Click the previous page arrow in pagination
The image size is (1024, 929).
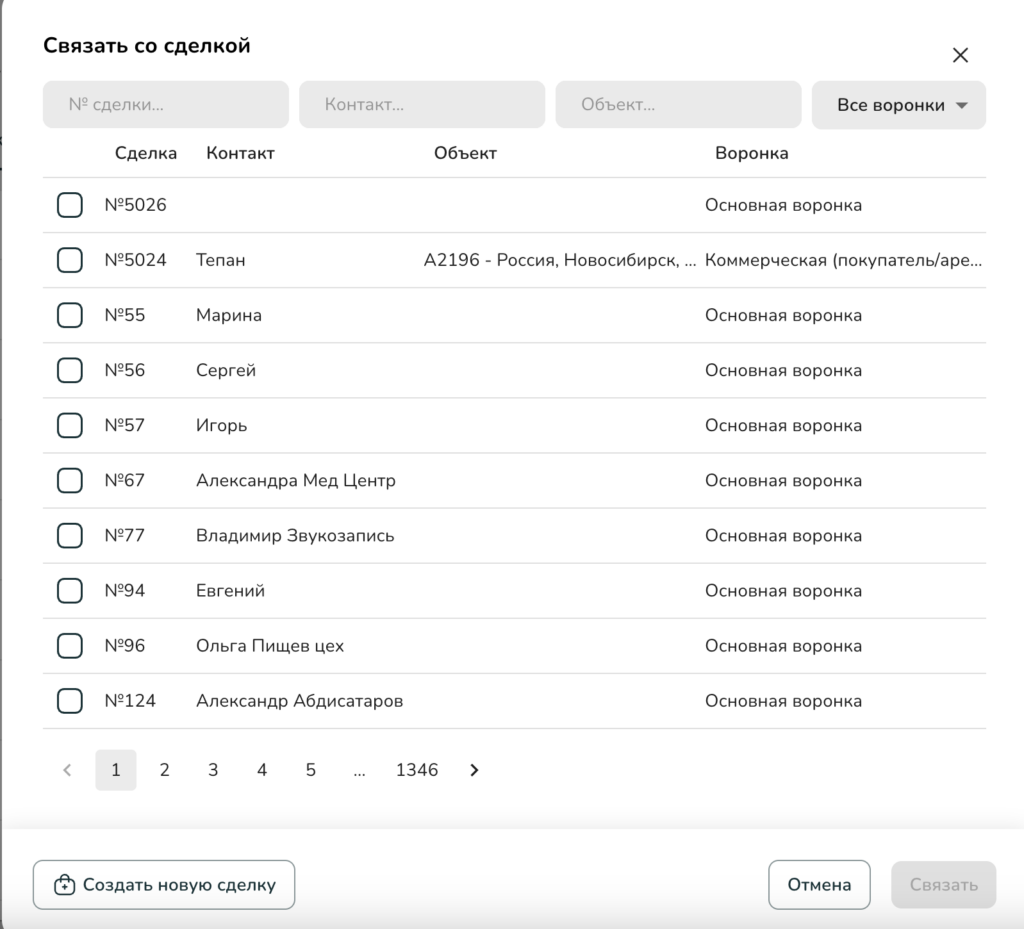point(67,770)
